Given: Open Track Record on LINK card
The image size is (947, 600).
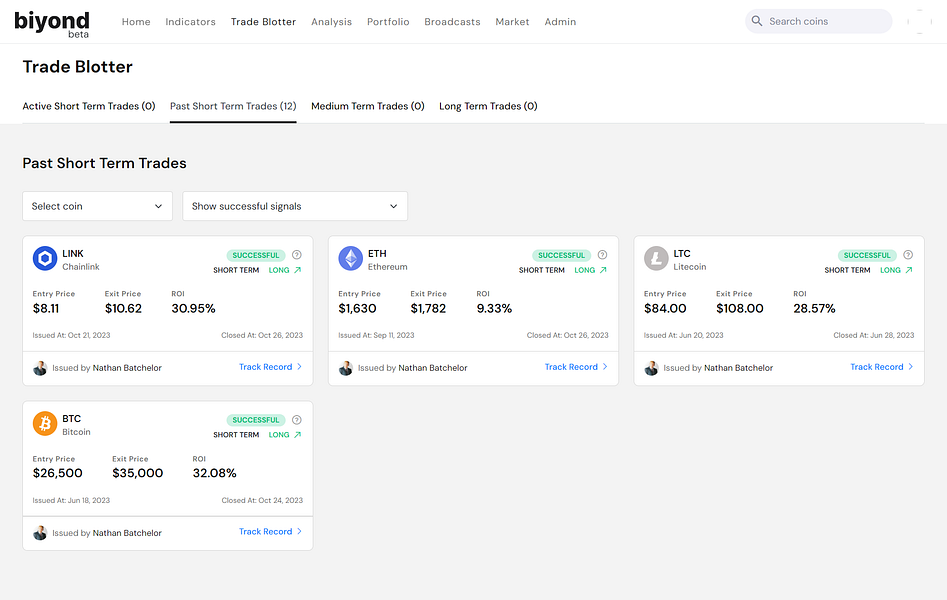Looking at the screenshot, I should 270,367.
